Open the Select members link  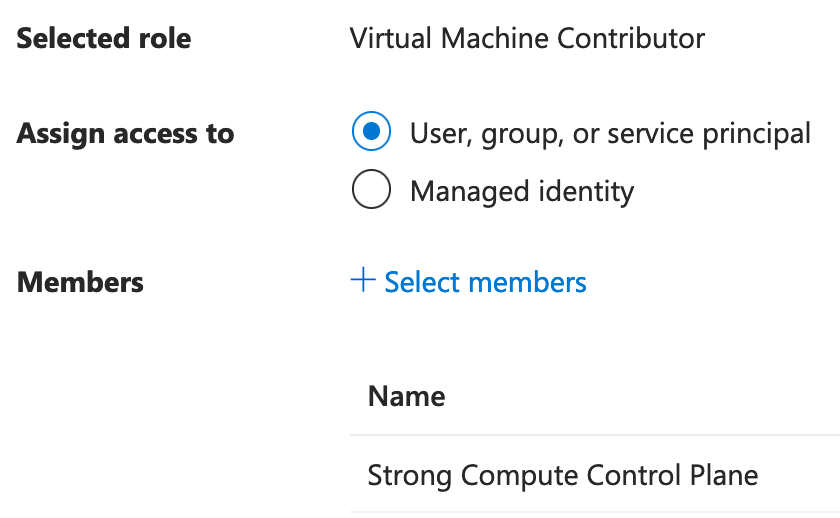[x=485, y=282]
